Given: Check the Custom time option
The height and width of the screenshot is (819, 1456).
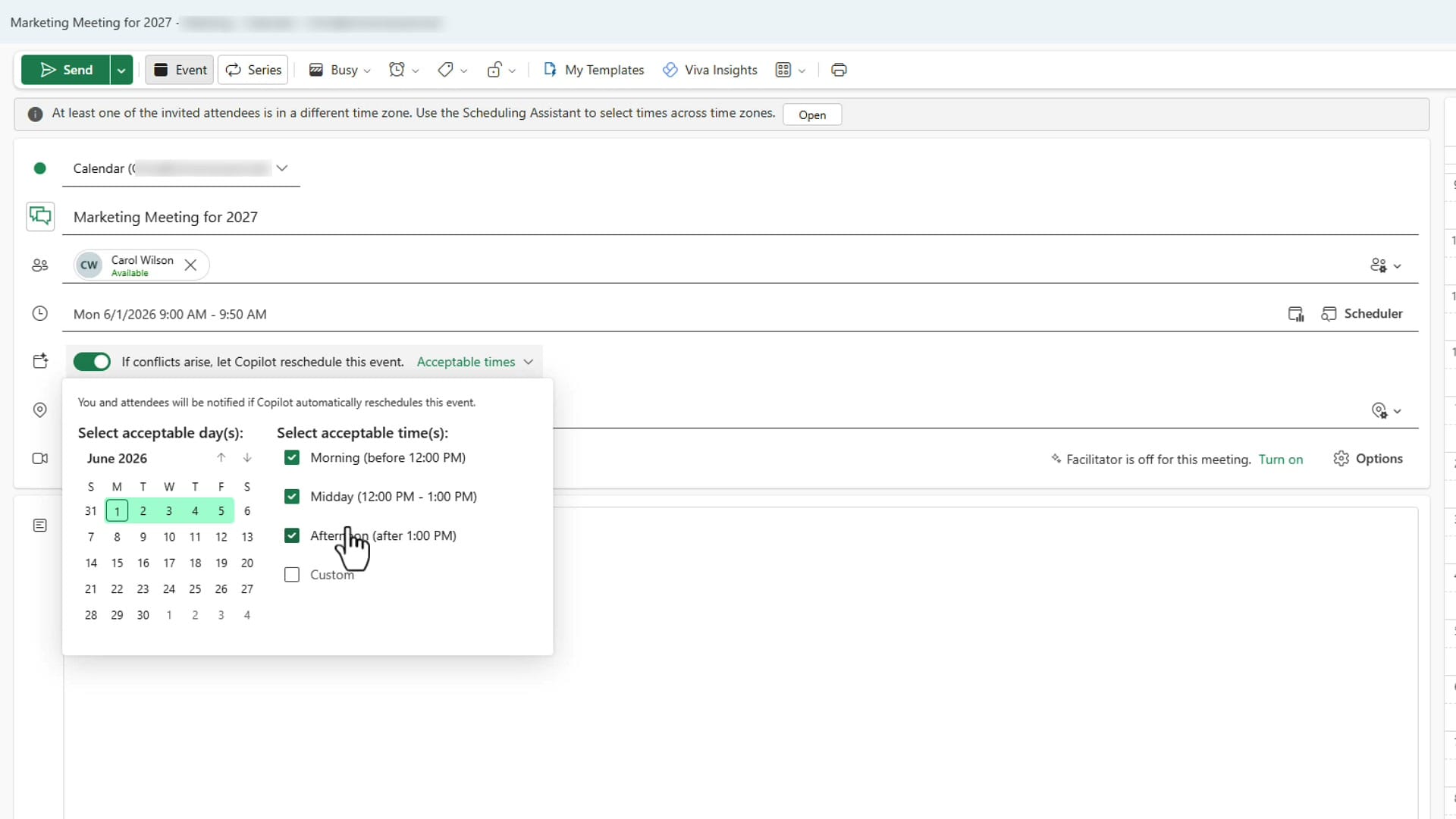Looking at the screenshot, I should [x=292, y=575].
